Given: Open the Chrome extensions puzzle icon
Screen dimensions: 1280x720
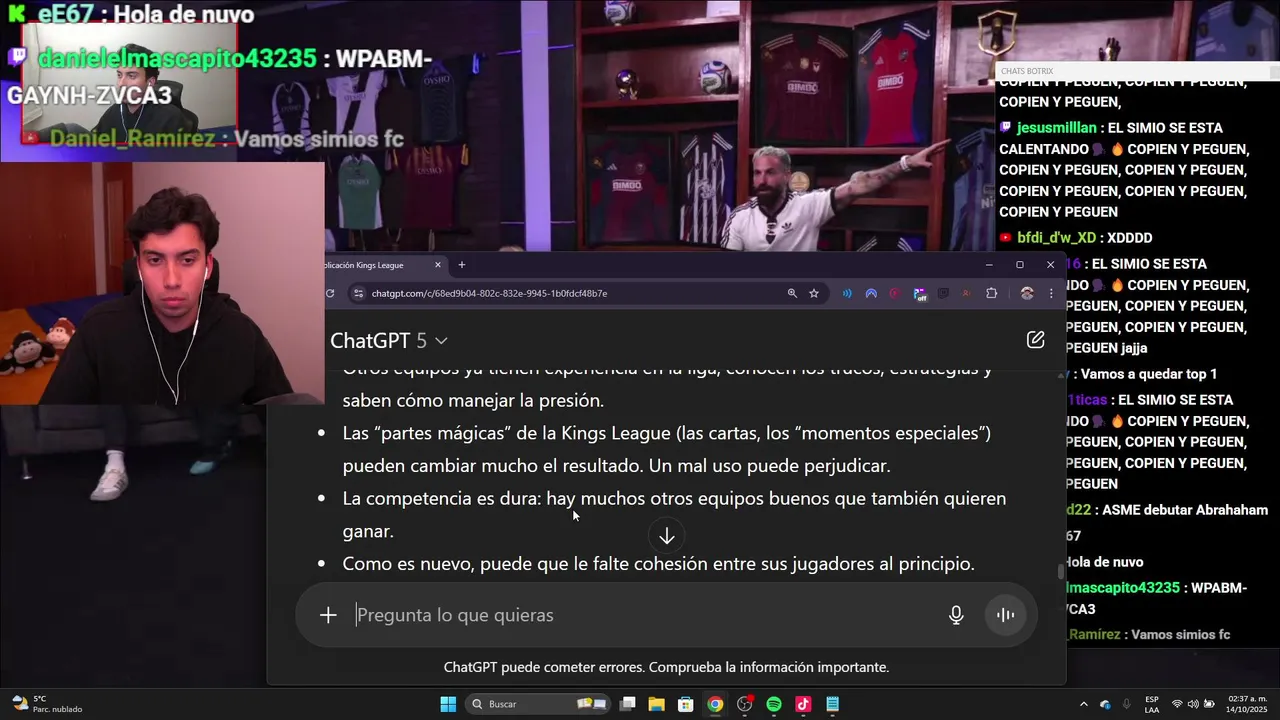Looking at the screenshot, I should tap(992, 293).
